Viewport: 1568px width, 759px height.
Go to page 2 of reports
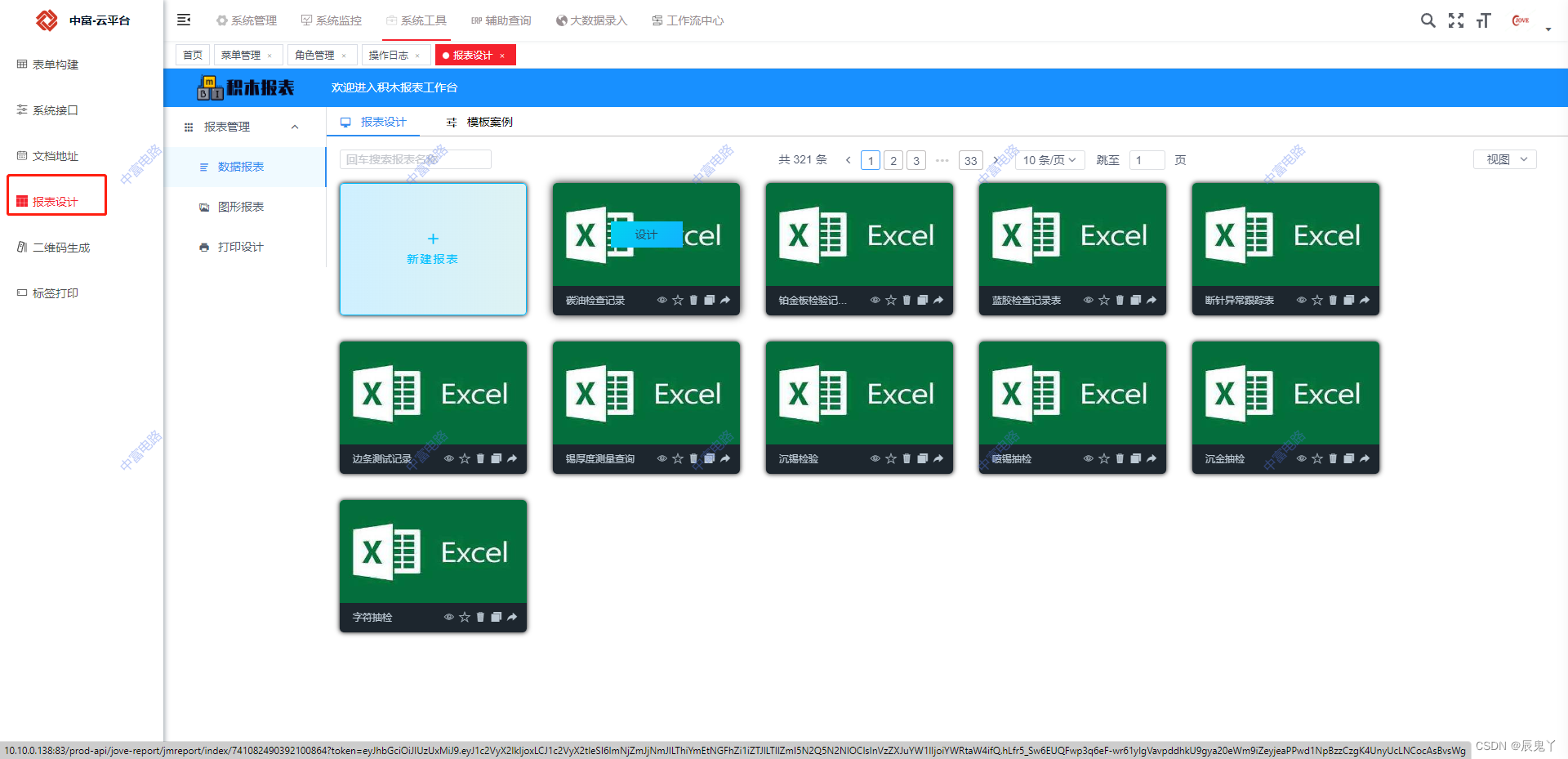click(893, 160)
